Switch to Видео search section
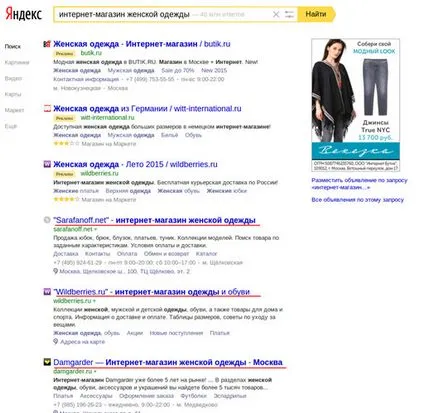 point(13,78)
